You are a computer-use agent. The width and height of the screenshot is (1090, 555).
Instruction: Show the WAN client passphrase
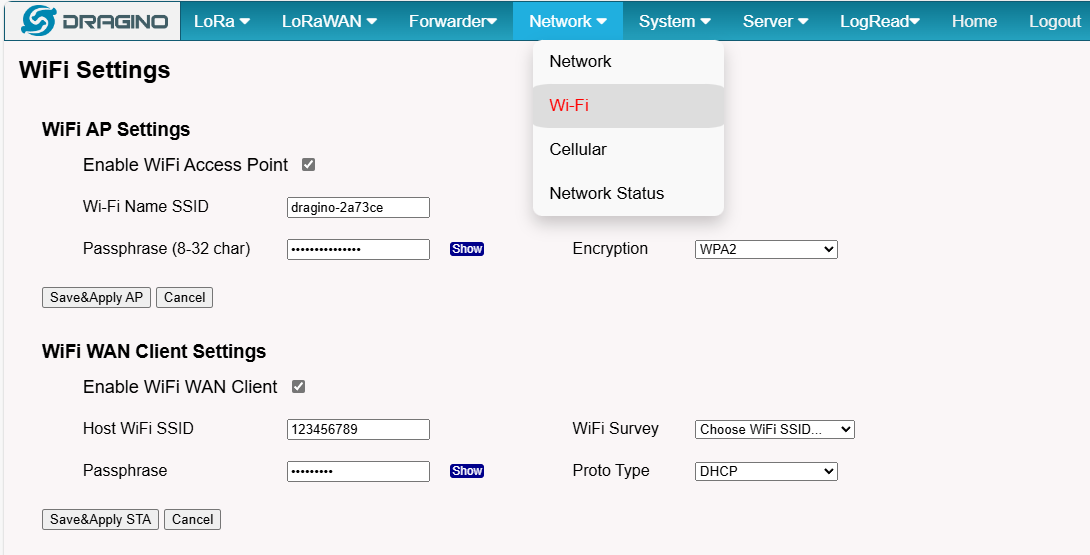[466, 471]
